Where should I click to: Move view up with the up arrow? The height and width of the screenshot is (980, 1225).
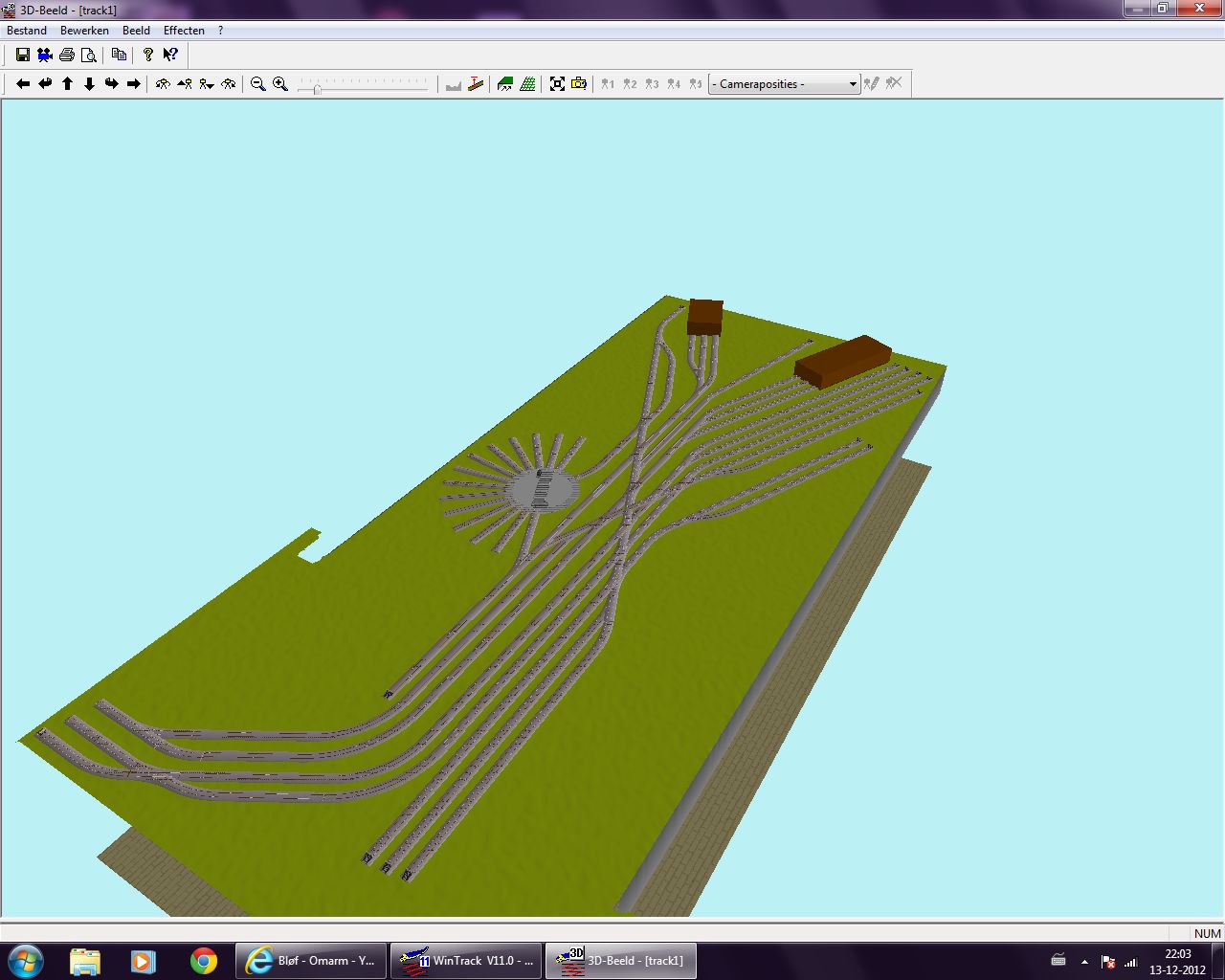pos(68,84)
